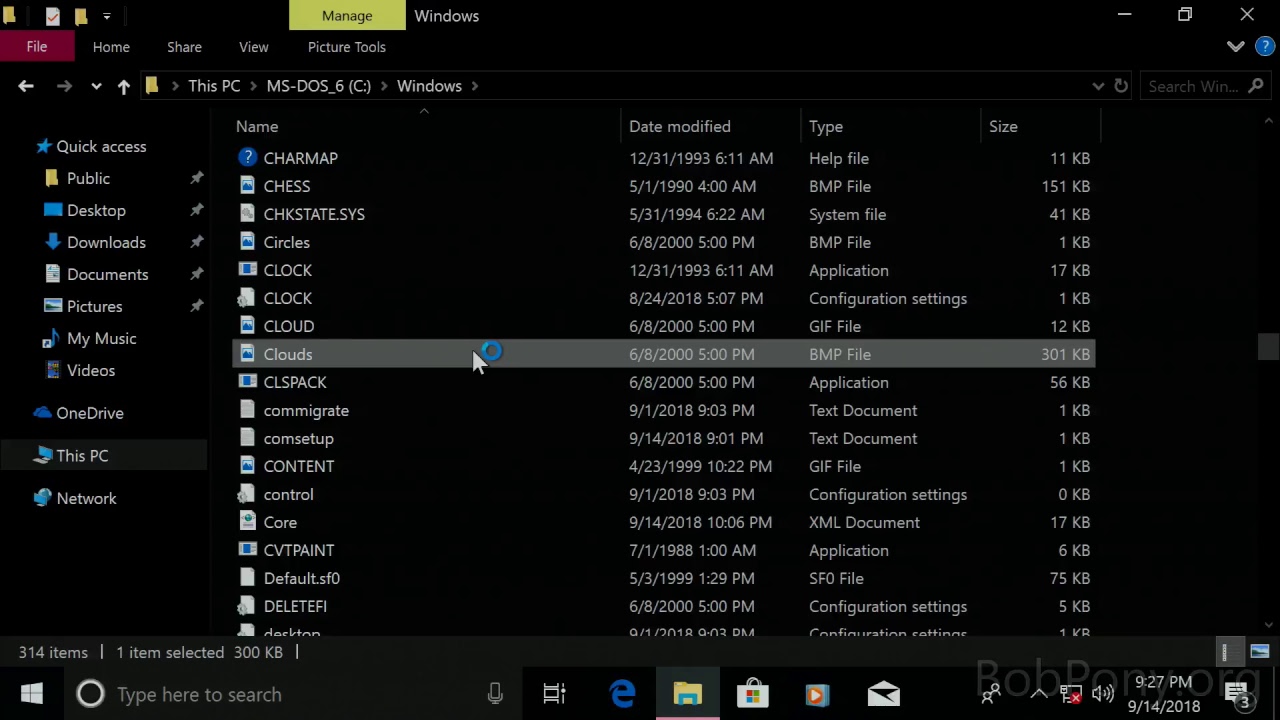Image resolution: width=1280 pixels, height=720 pixels.
Task: Open recent locations dropdown arrow
Action: [96, 86]
